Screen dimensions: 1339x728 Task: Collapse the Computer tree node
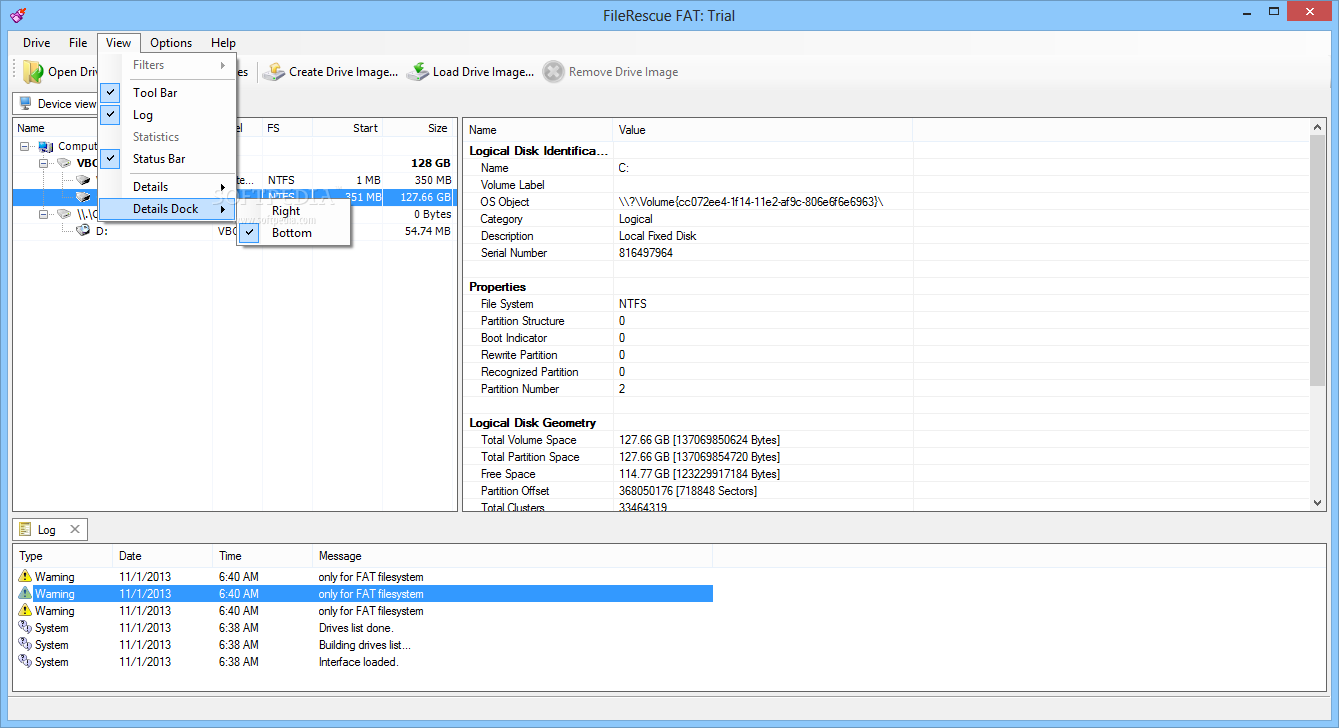[x=25, y=146]
